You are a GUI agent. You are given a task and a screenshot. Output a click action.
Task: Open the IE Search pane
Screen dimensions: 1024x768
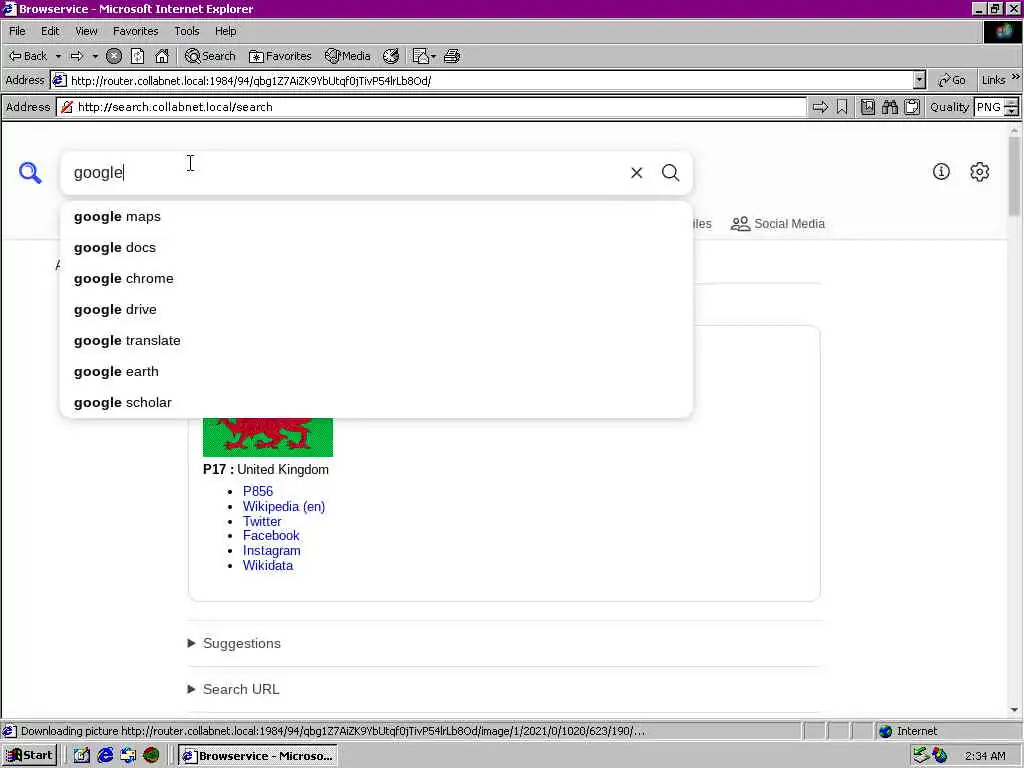(210, 56)
